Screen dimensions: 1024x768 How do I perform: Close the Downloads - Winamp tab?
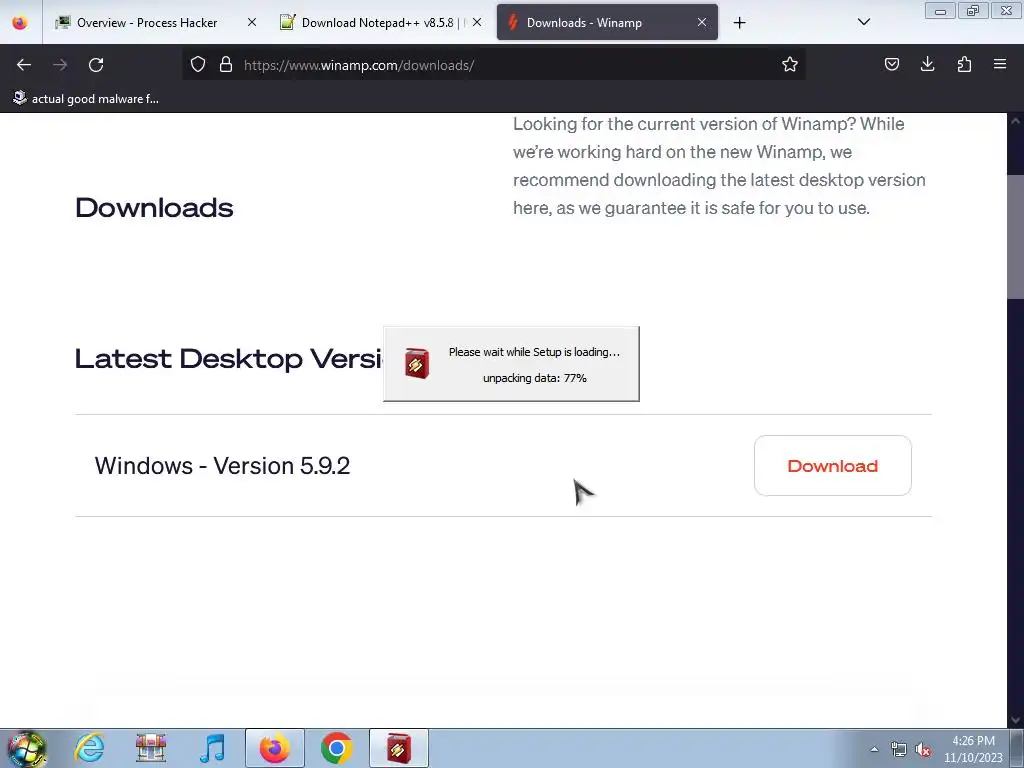point(702,22)
